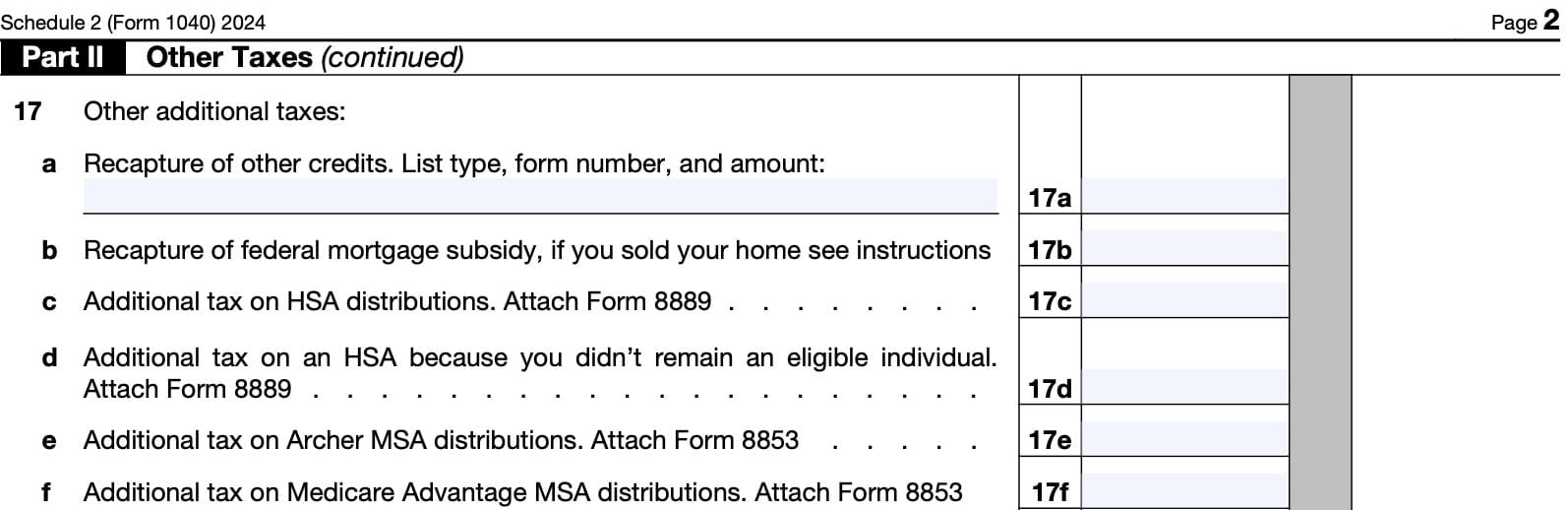Image resolution: width=1568 pixels, height=510 pixels.
Task: Click the 17e Archer MSA amount field
Action: [1184, 439]
